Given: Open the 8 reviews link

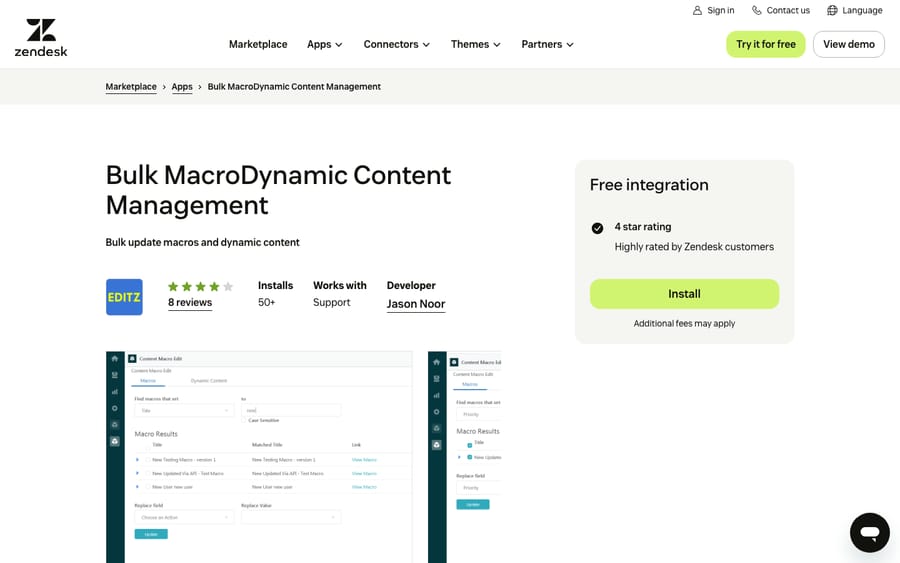Looking at the screenshot, I should coord(190,302).
